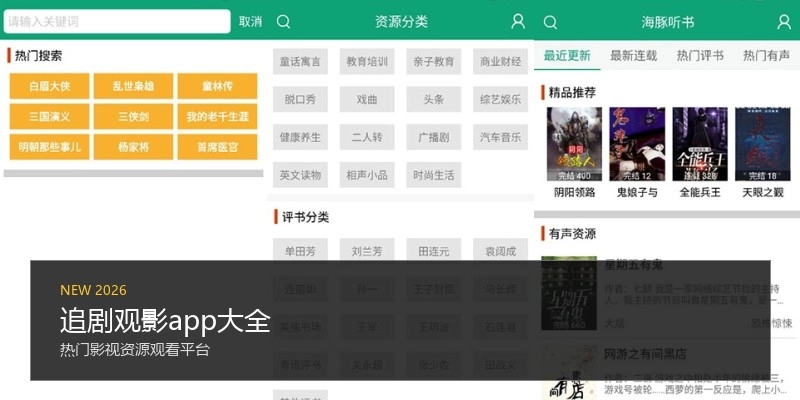Image resolution: width=800 pixels, height=400 pixels.
Task: Browse 汽车音乐 category
Action: (x=501, y=137)
